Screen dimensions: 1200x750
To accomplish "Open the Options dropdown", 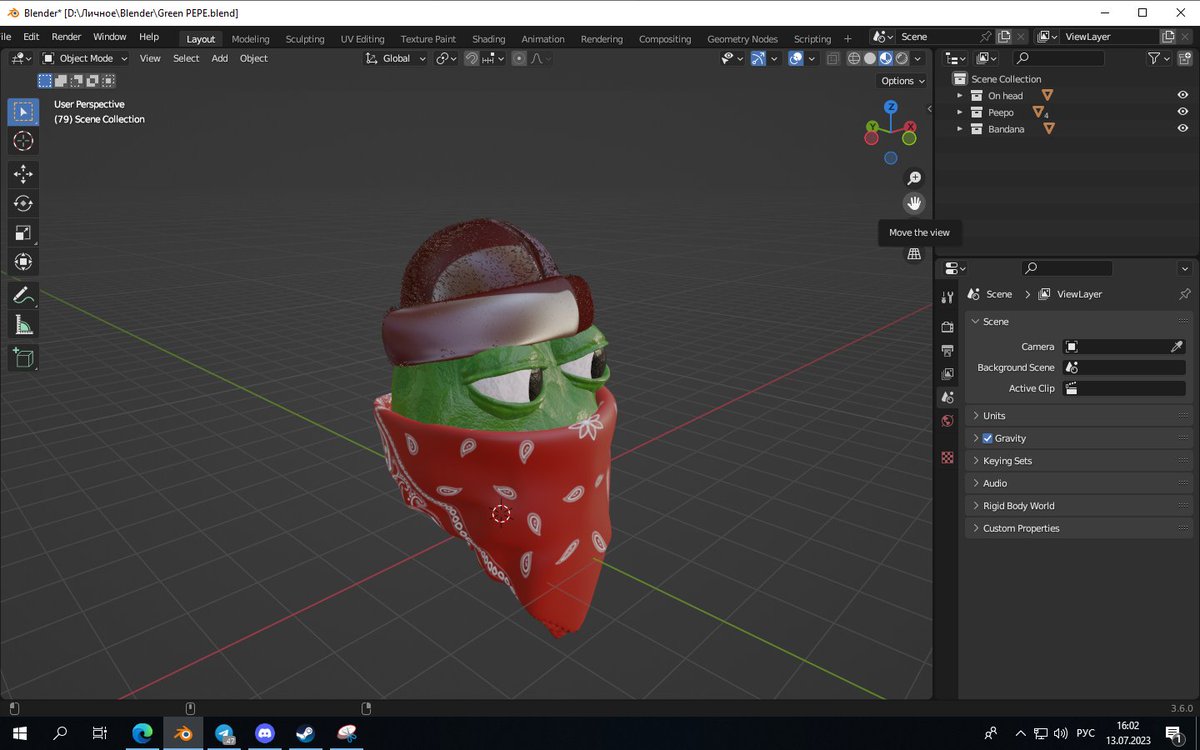I will (x=903, y=81).
